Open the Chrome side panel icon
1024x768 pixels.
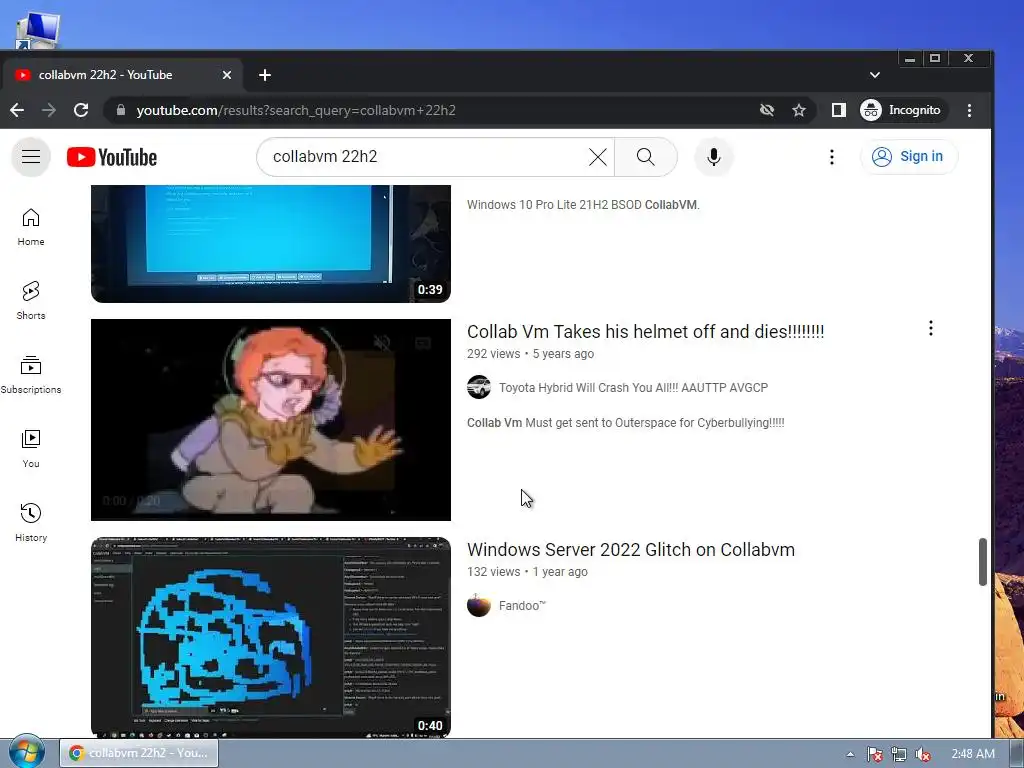[x=839, y=110]
